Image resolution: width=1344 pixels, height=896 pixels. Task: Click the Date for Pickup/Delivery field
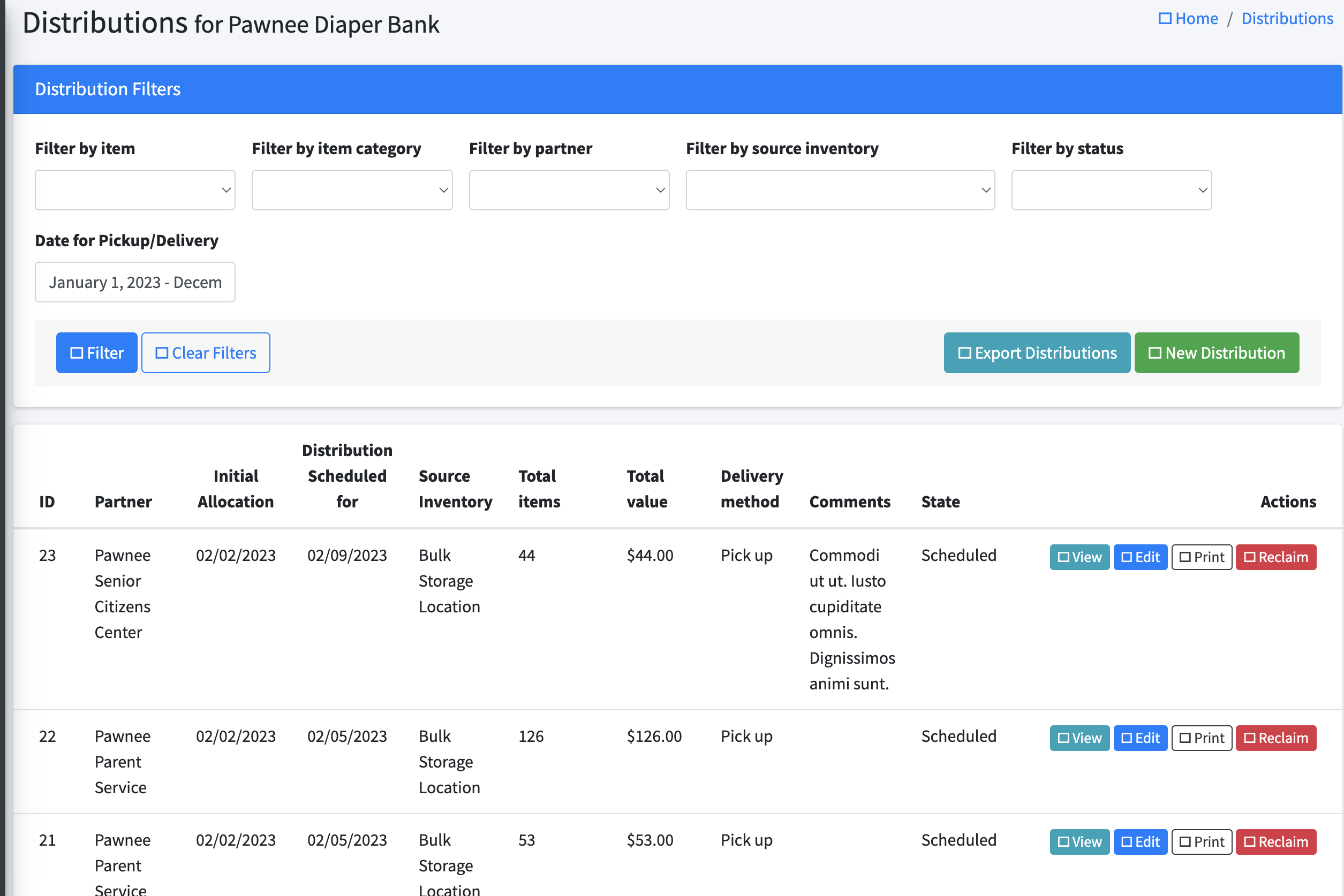click(x=135, y=282)
